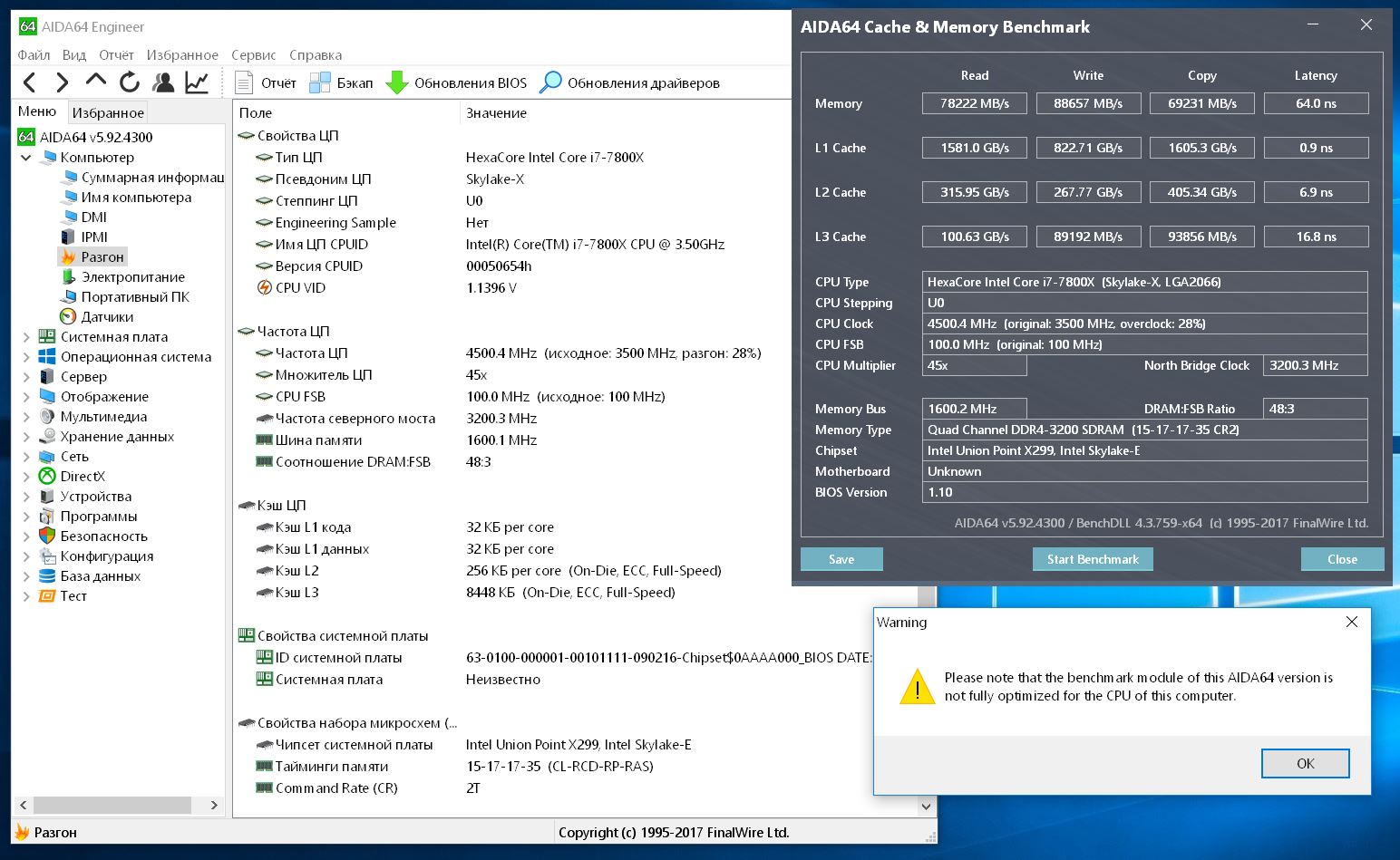Go up one level with Up arrow
The height and width of the screenshot is (860, 1400).
[x=95, y=82]
